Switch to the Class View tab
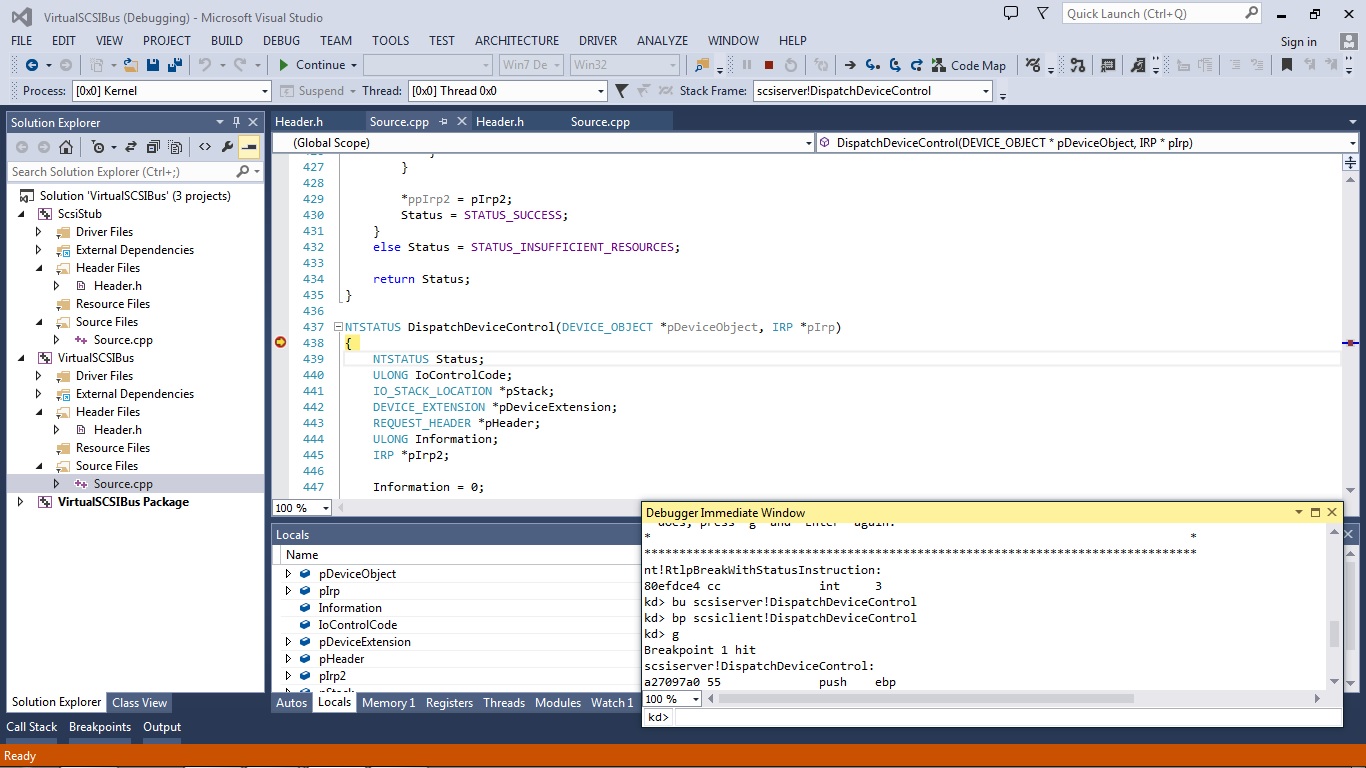 click(140, 703)
